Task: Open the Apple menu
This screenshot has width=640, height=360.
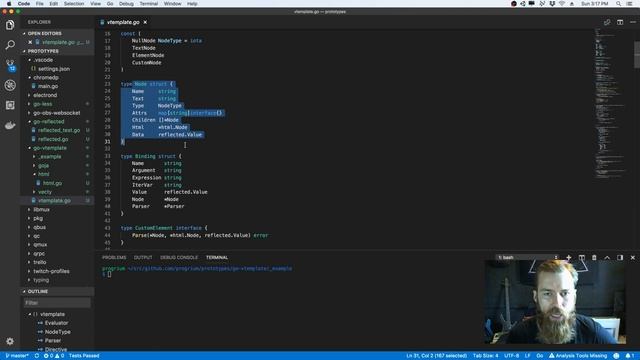Action: click(x=9, y=4)
